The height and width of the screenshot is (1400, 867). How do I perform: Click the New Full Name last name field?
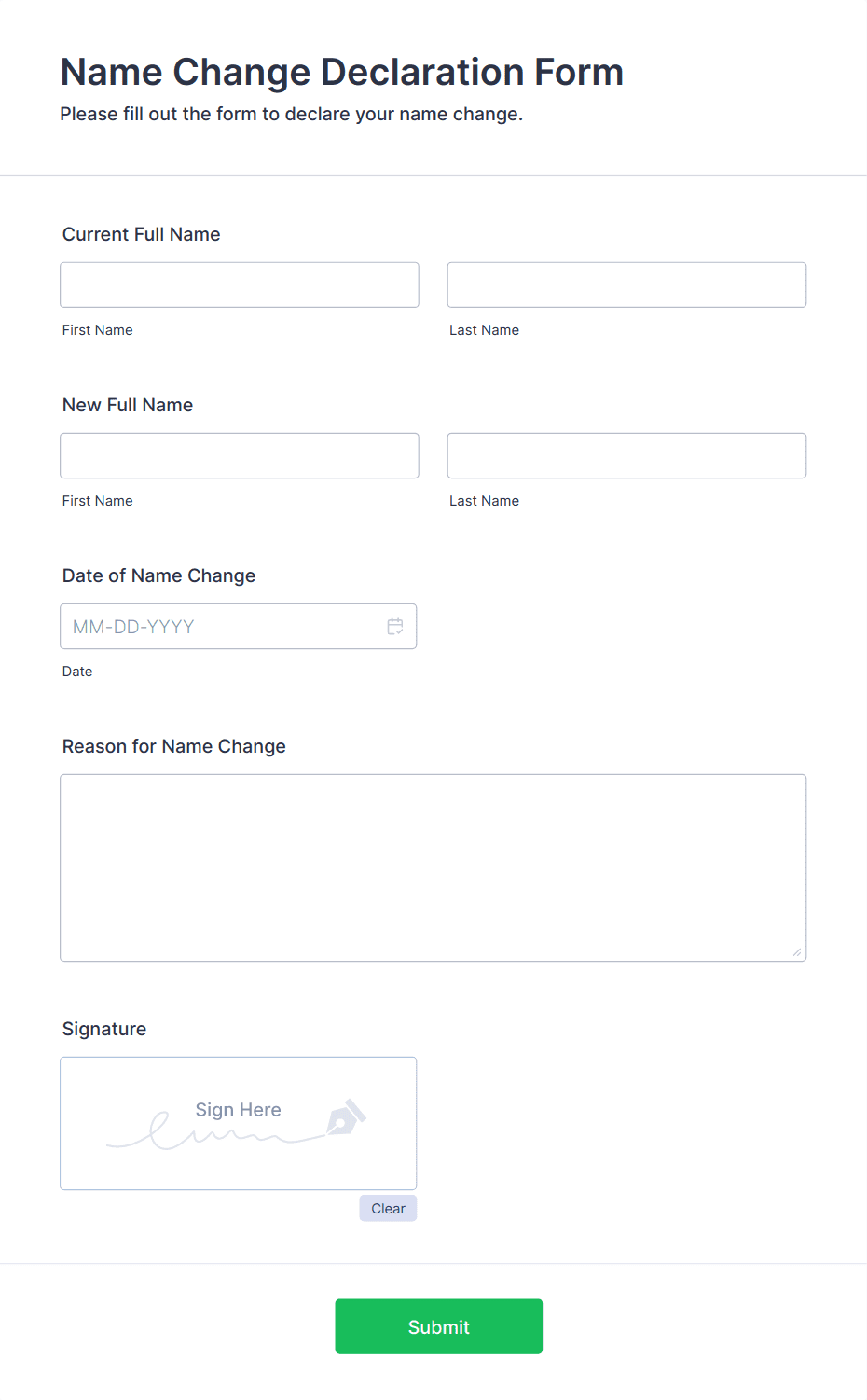(x=626, y=455)
